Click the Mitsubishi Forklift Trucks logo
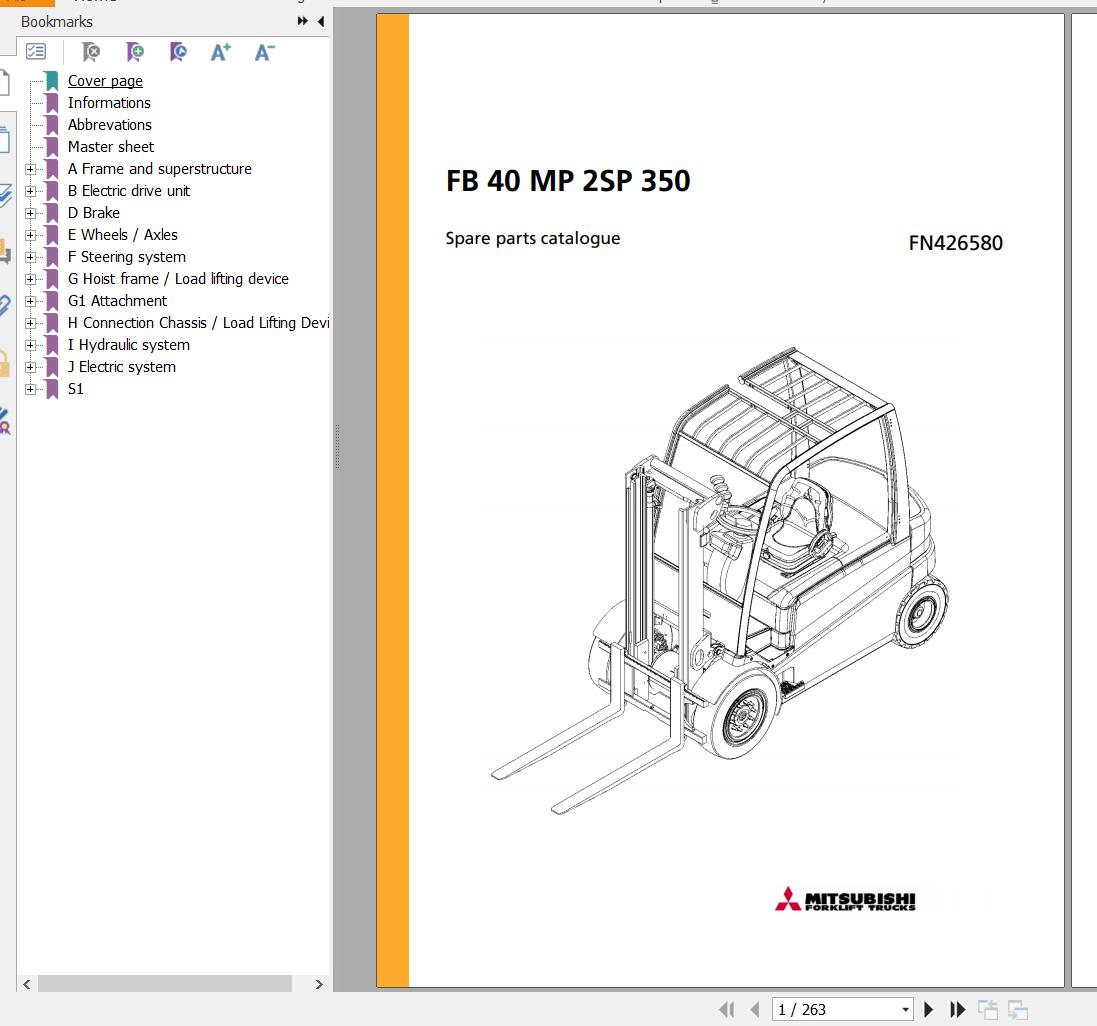Screen dimensions: 1097x1026 [x=845, y=899]
